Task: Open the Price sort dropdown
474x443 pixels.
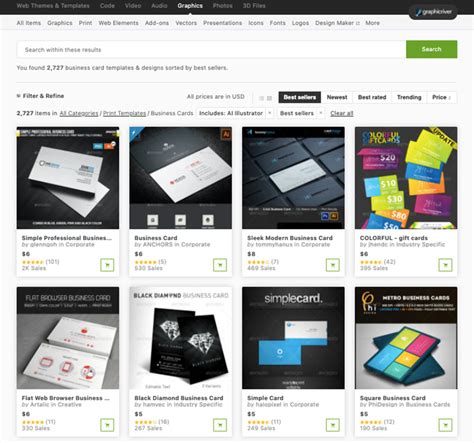Action: coord(441,97)
